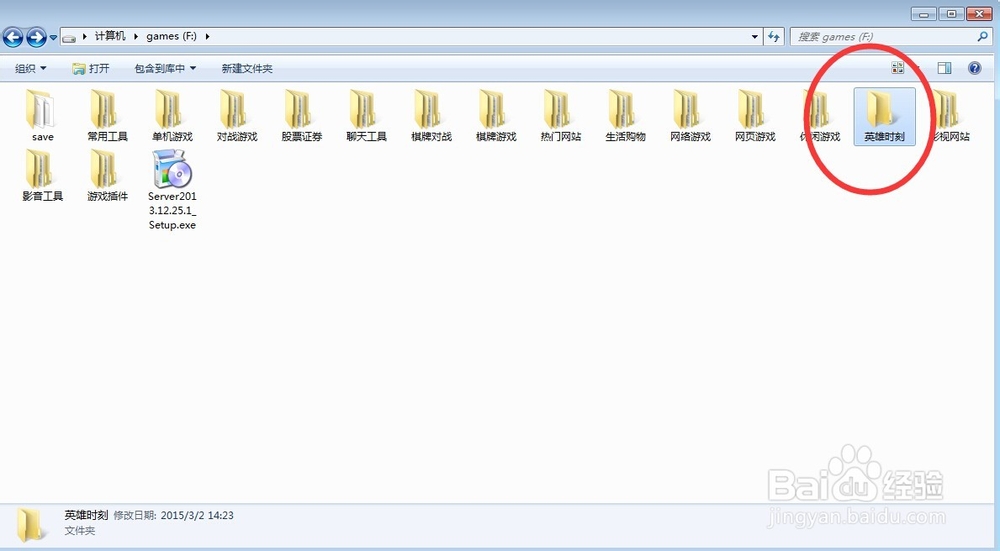The image size is (1000, 551).
Task: Go forward with the Forward arrow
Action: pos(36,37)
